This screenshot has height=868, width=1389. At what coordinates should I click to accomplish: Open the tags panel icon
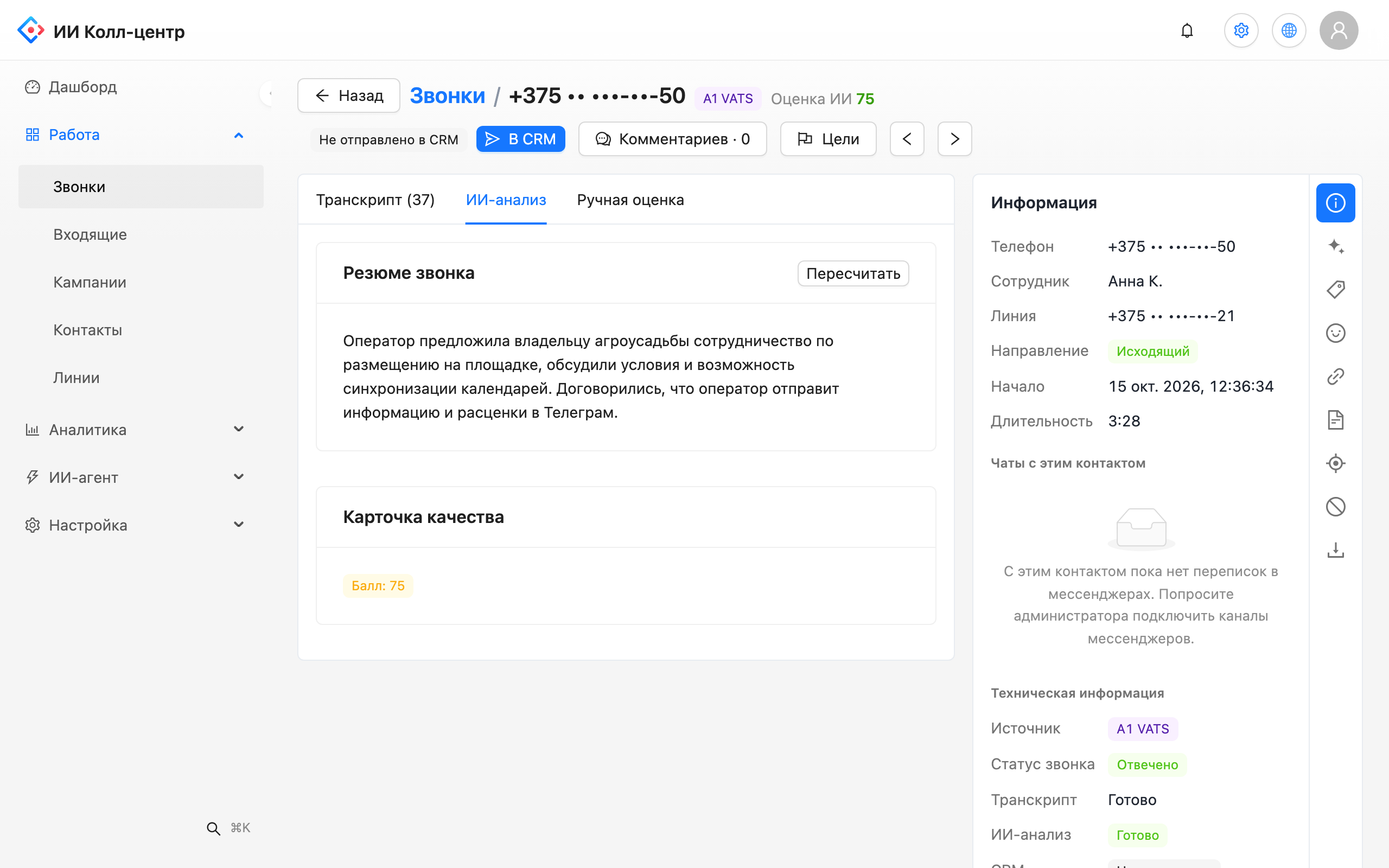tap(1335, 289)
